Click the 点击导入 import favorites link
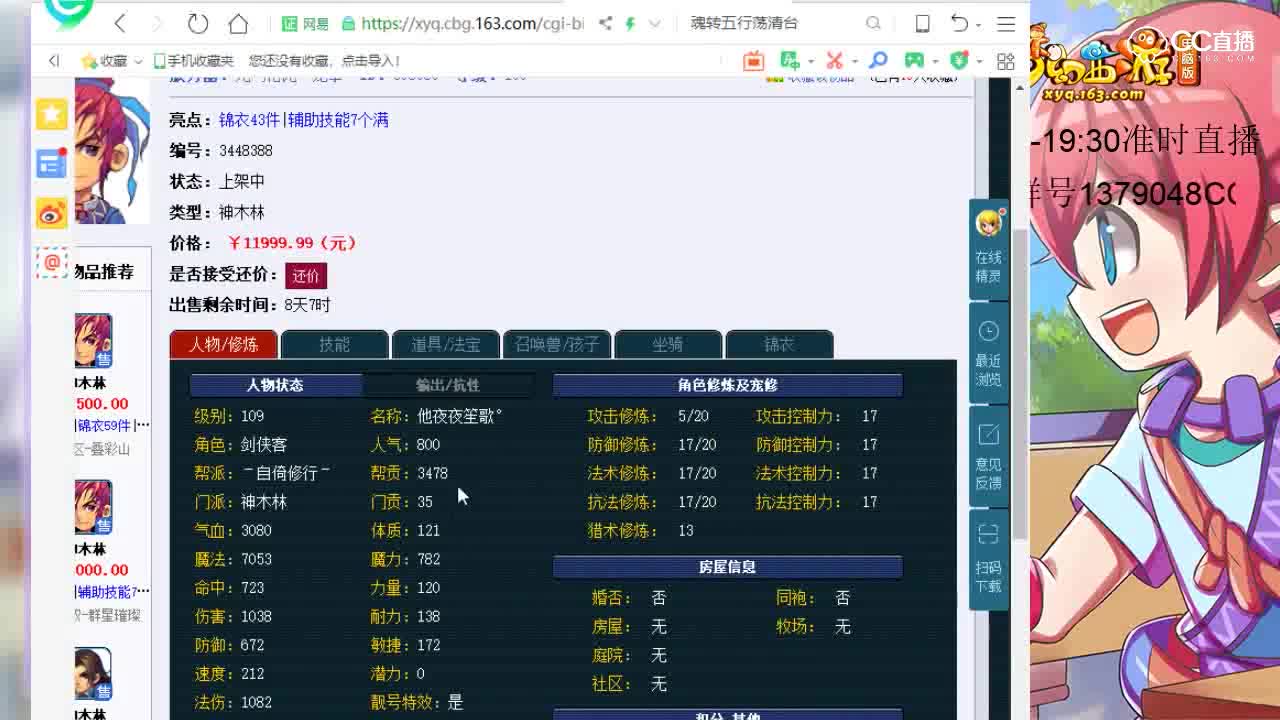This screenshot has height=720, width=1280. tap(370, 61)
